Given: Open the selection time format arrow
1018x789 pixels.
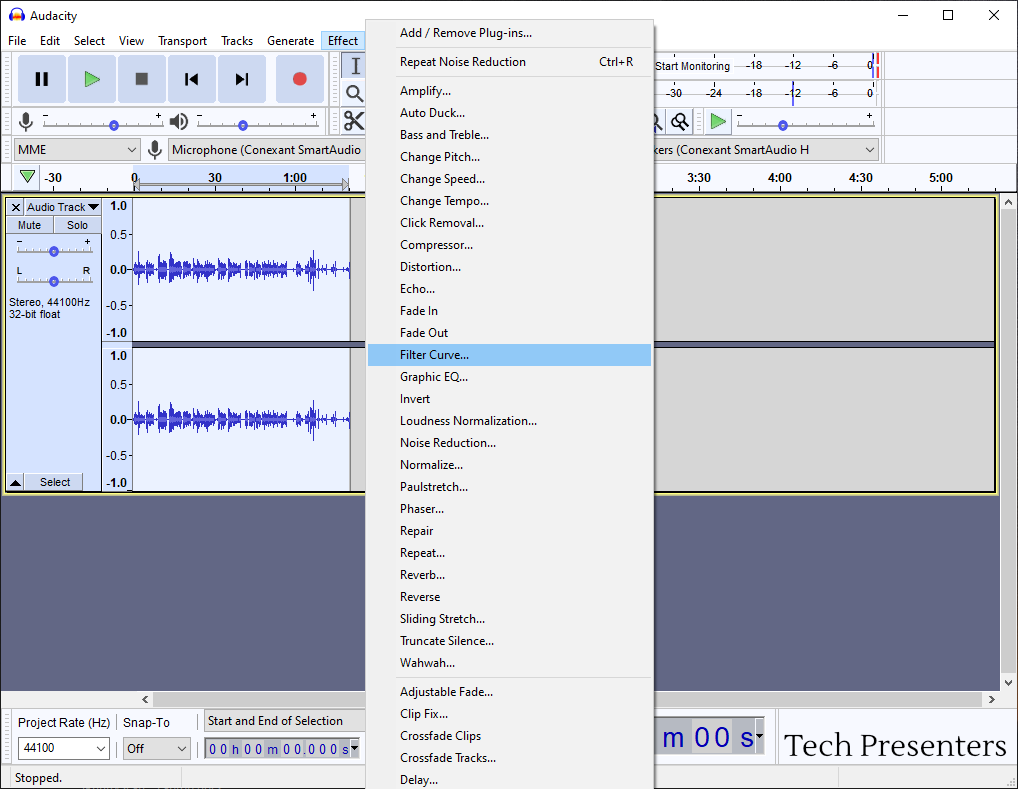Looking at the screenshot, I should pyautogui.click(x=354, y=747).
